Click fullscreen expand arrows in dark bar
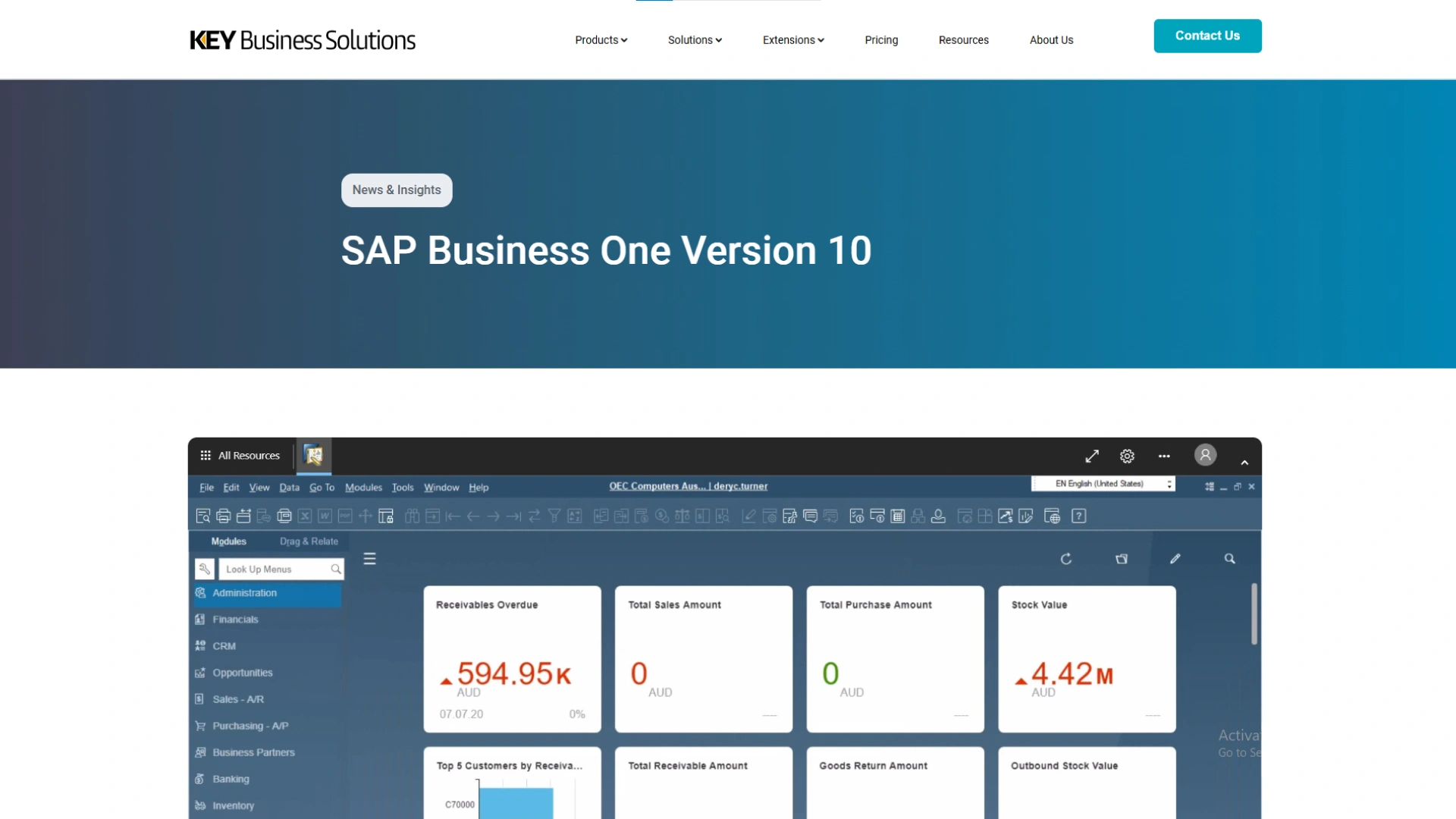Screen dimensions: 1456x819 click(x=1092, y=456)
